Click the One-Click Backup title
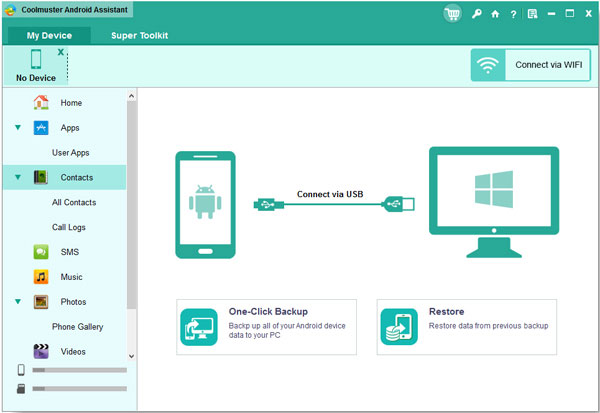The image size is (600, 413). click(x=268, y=312)
